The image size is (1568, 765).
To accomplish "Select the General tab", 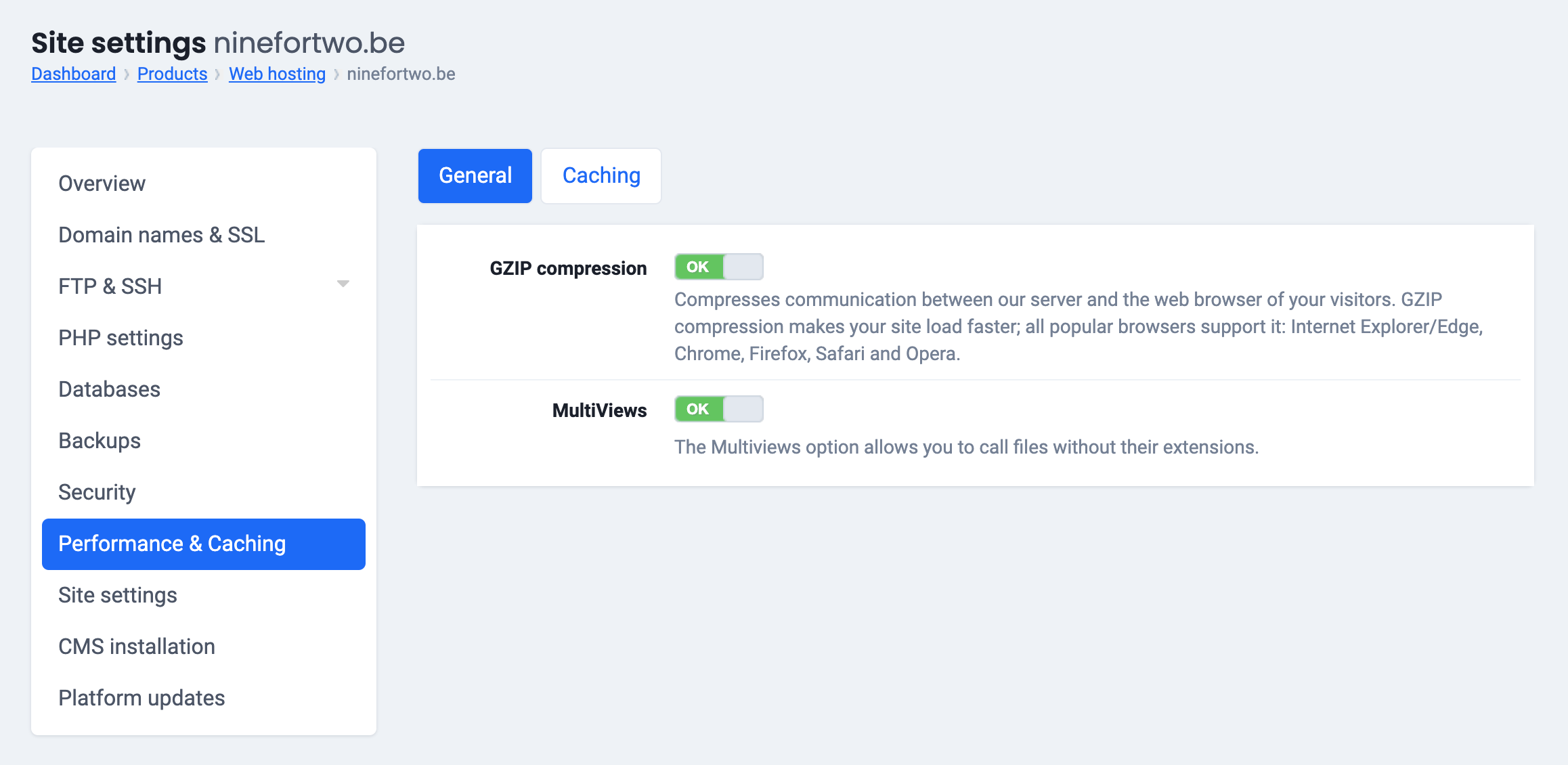I will coord(475,176).
